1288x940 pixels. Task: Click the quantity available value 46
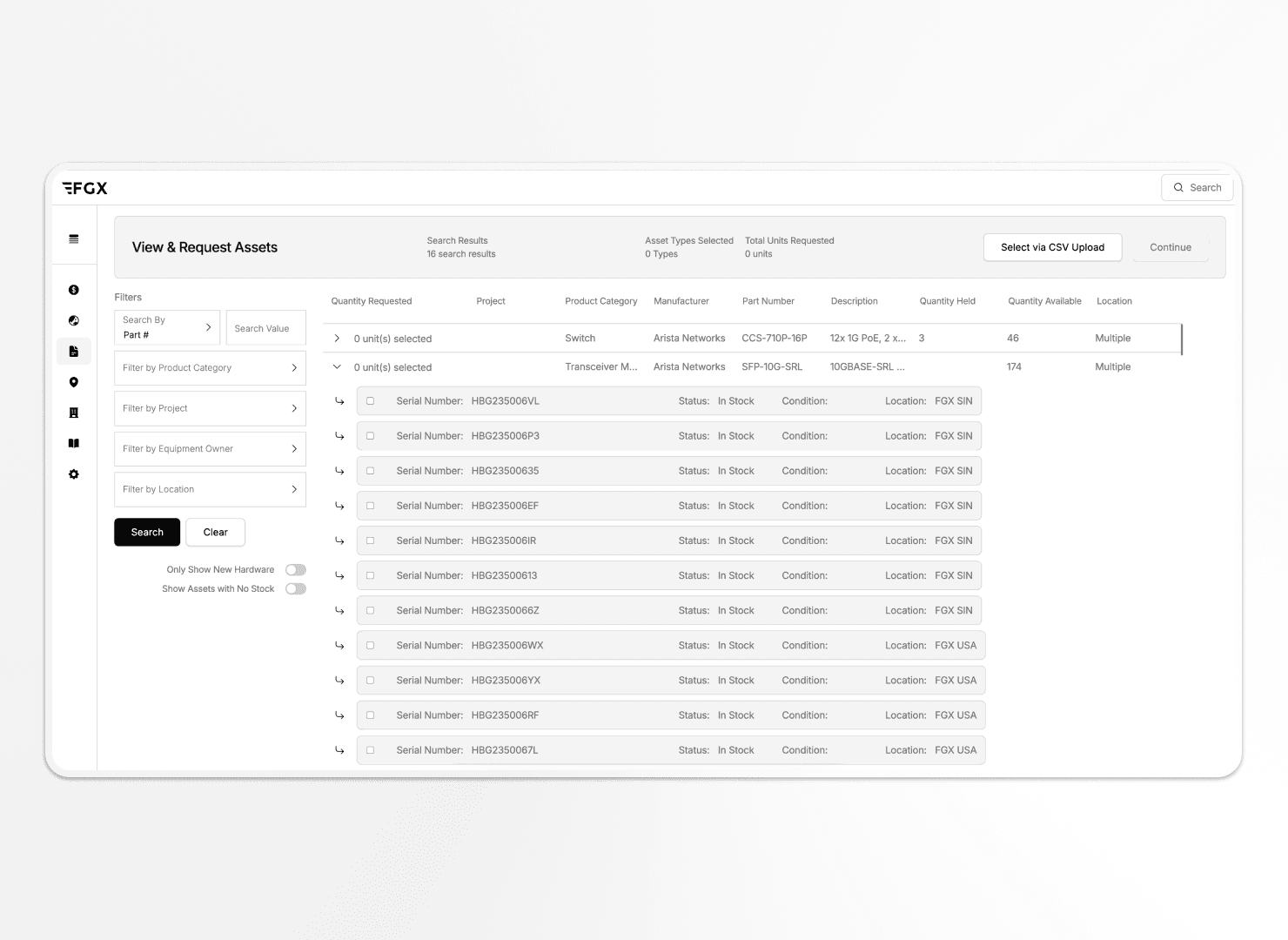coord(1013,338)
